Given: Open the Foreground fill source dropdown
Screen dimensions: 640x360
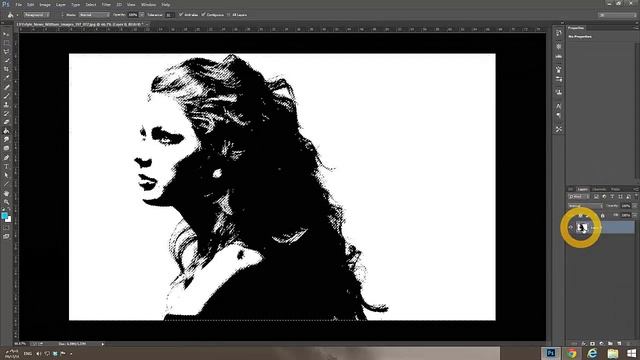Looking at the screenshot, I should click(36, 15).
